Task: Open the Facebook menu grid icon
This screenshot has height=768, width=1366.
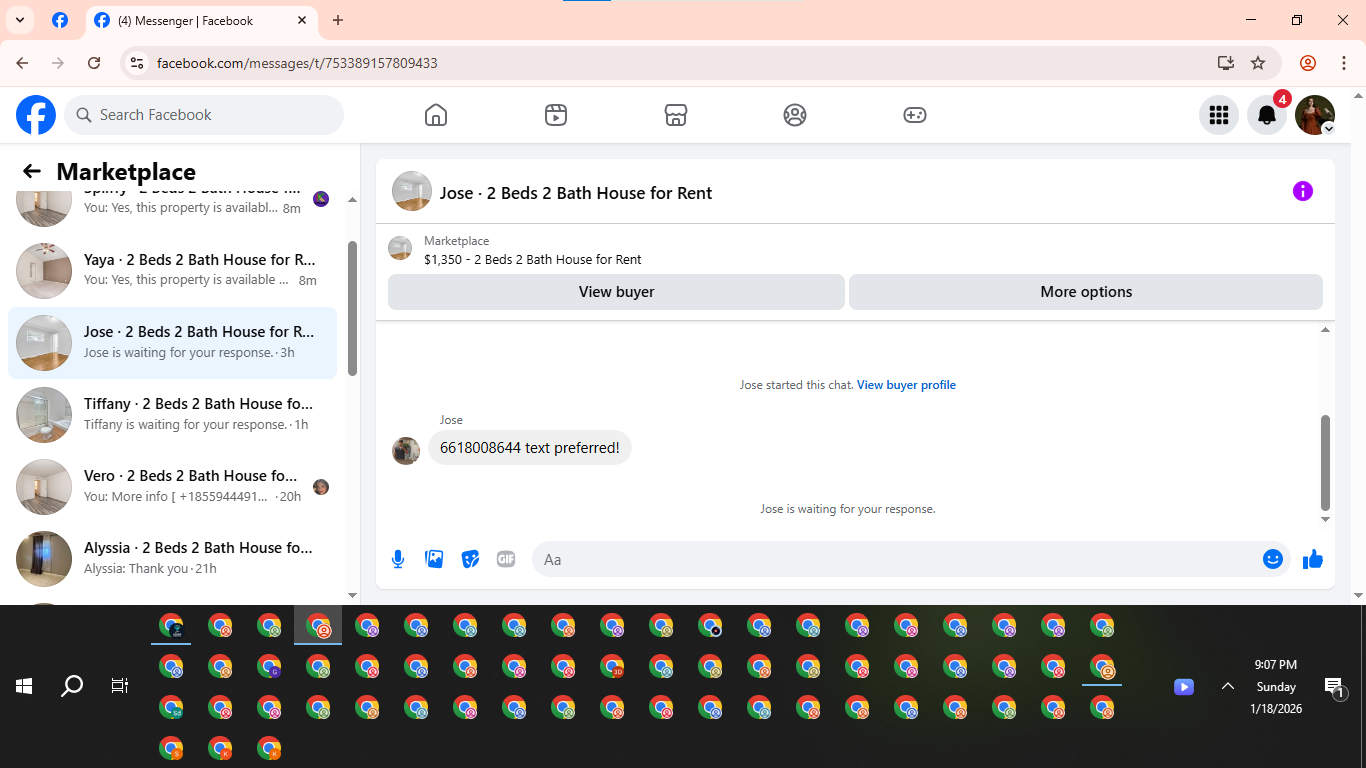Action: pos(1219,115)
